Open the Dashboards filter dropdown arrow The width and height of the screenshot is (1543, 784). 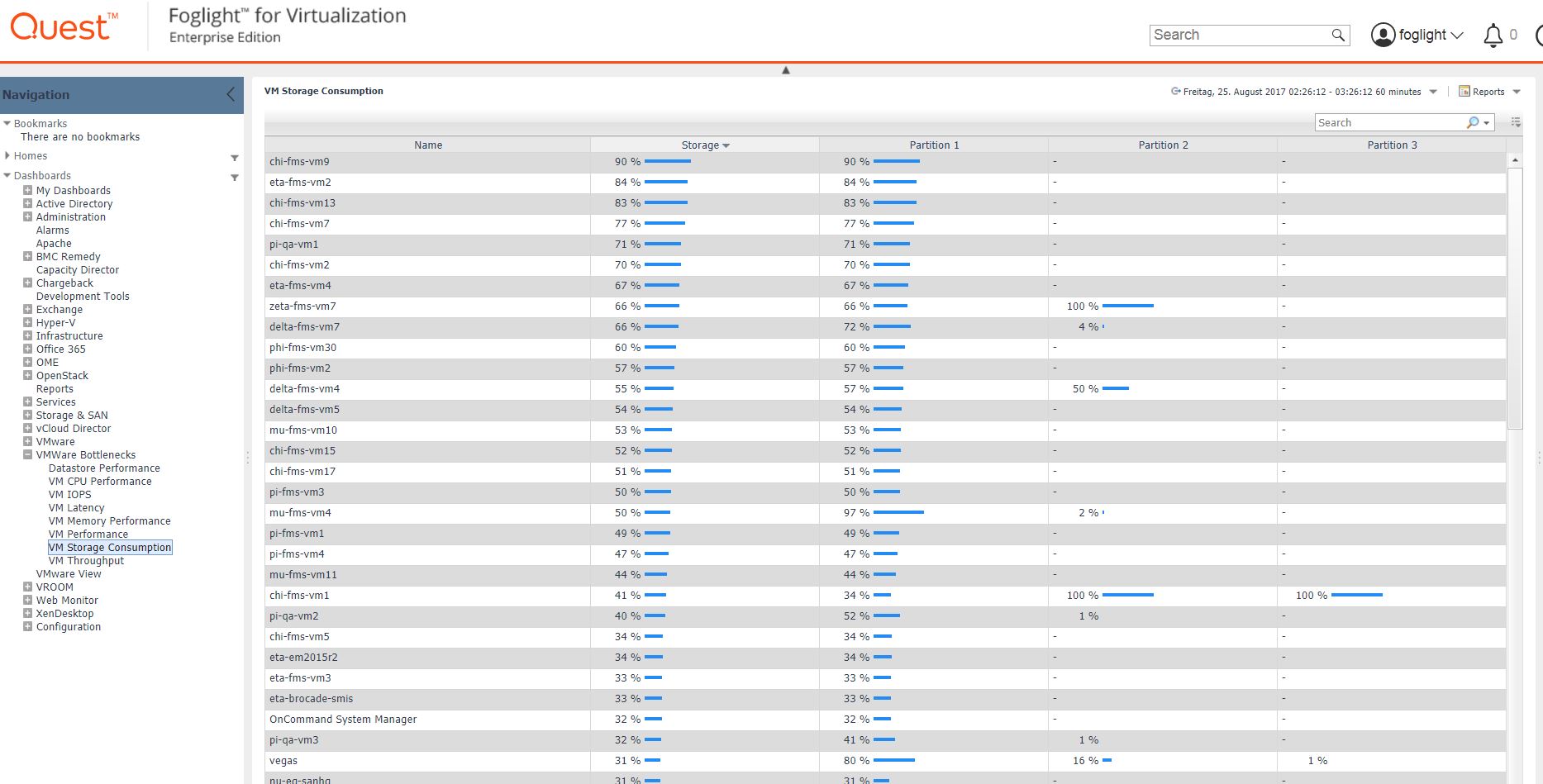click(x=235, y=177)
